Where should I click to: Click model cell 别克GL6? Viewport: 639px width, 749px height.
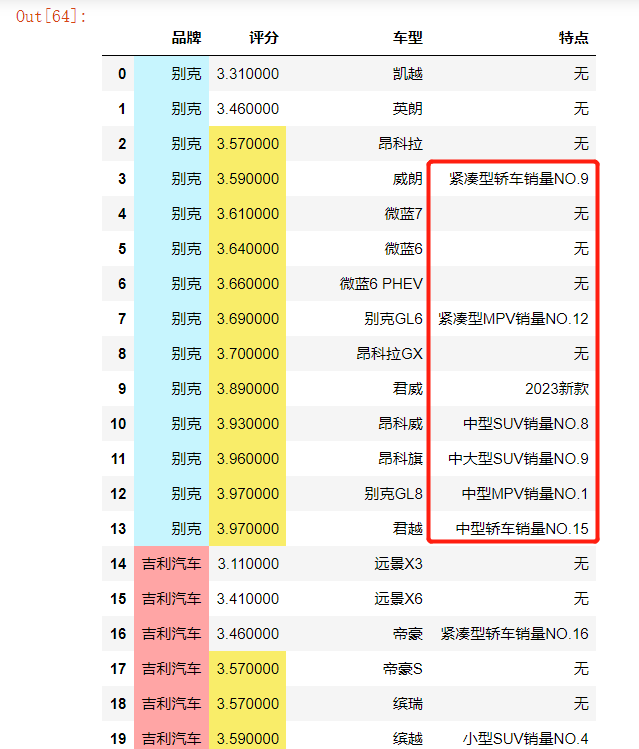coord(394,319)
